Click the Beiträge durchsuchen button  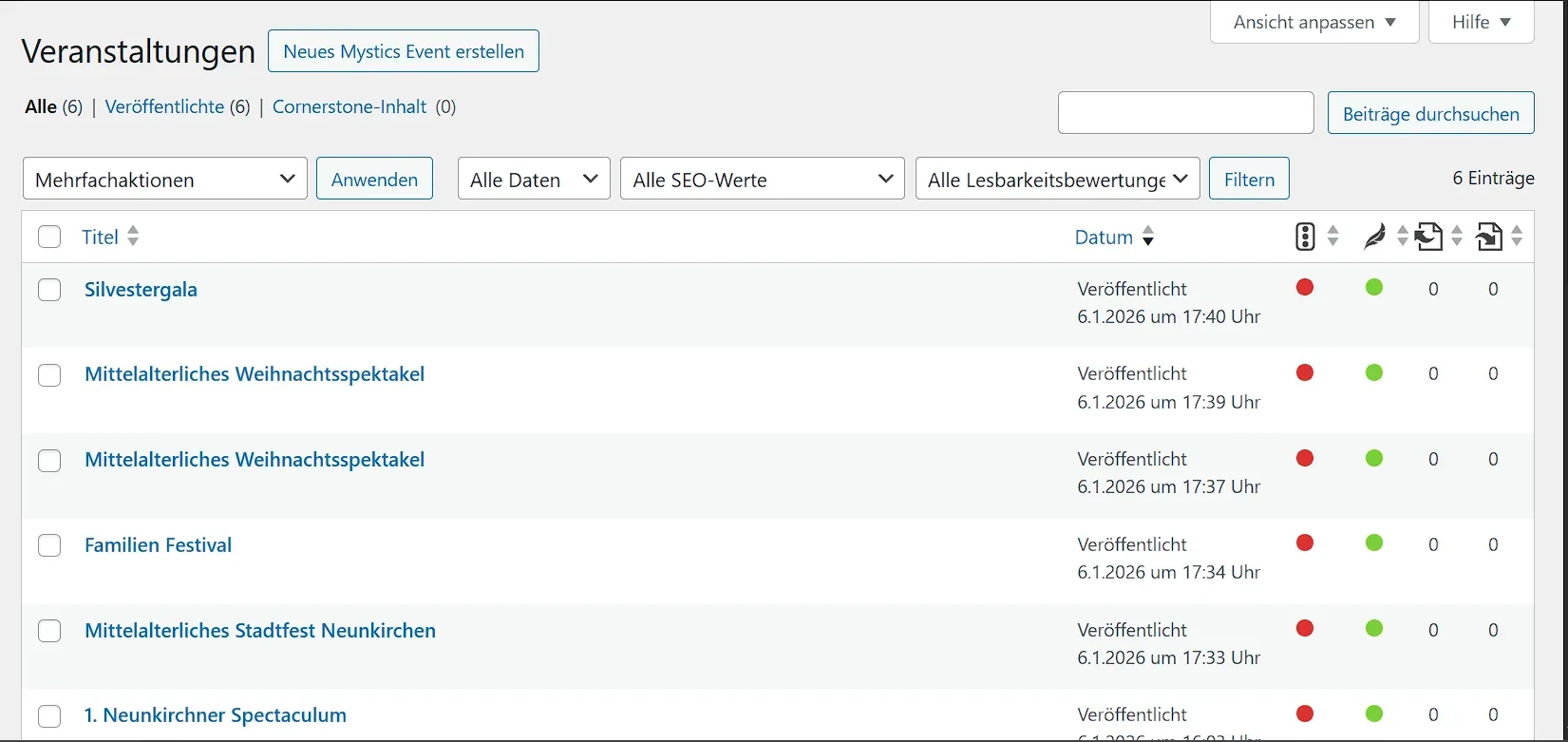(1430, 113)
